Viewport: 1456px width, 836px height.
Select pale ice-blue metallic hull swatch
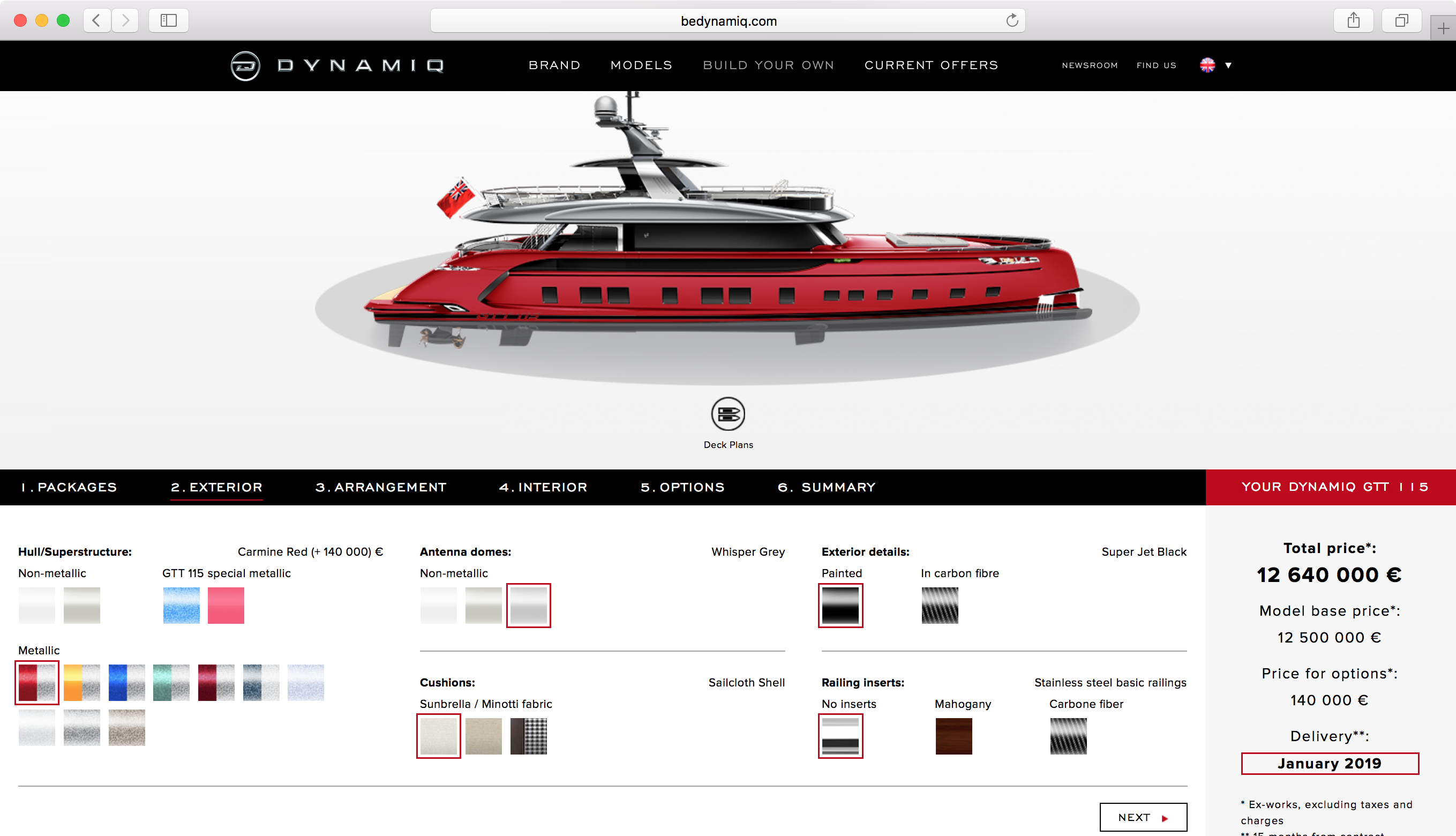tap(305, 683)
